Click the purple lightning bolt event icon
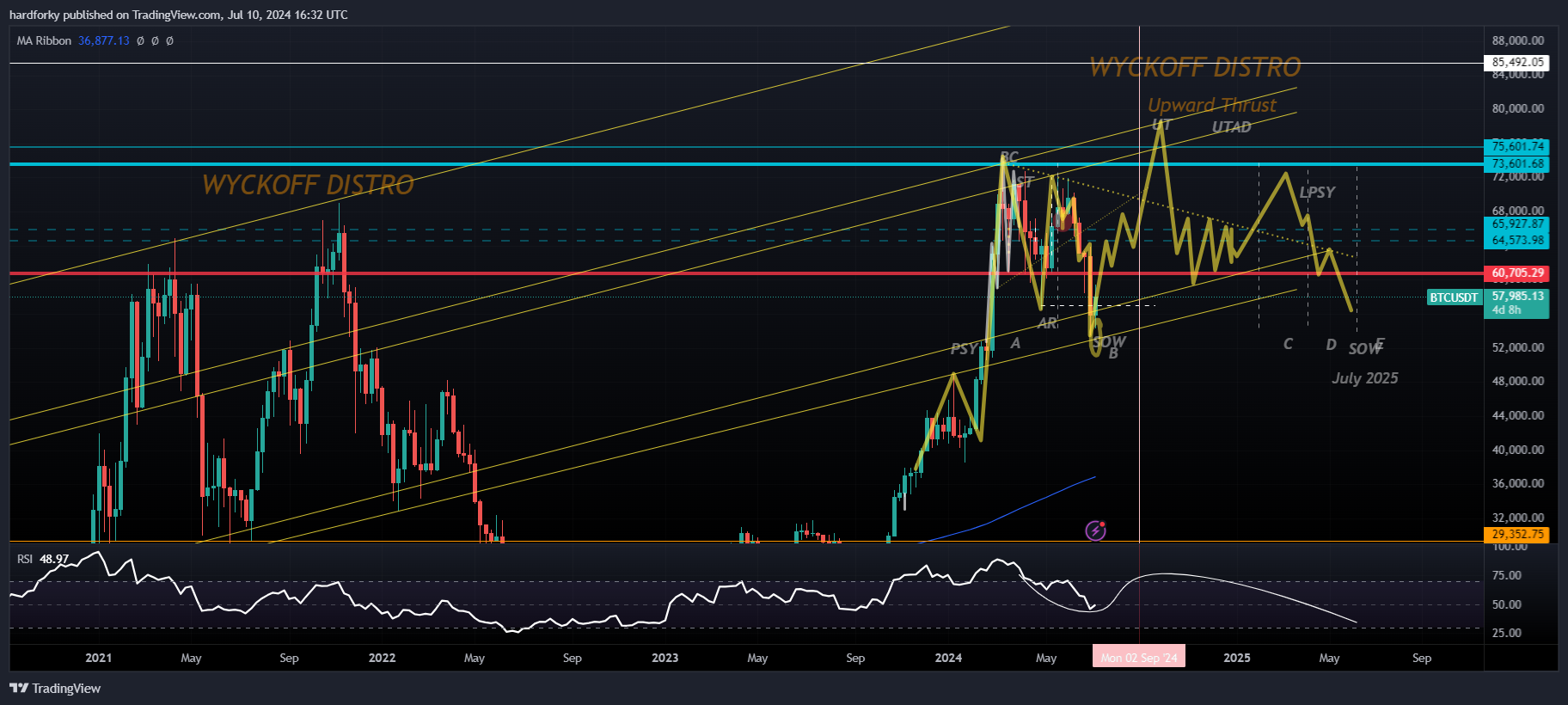 tap(1095, 530)
